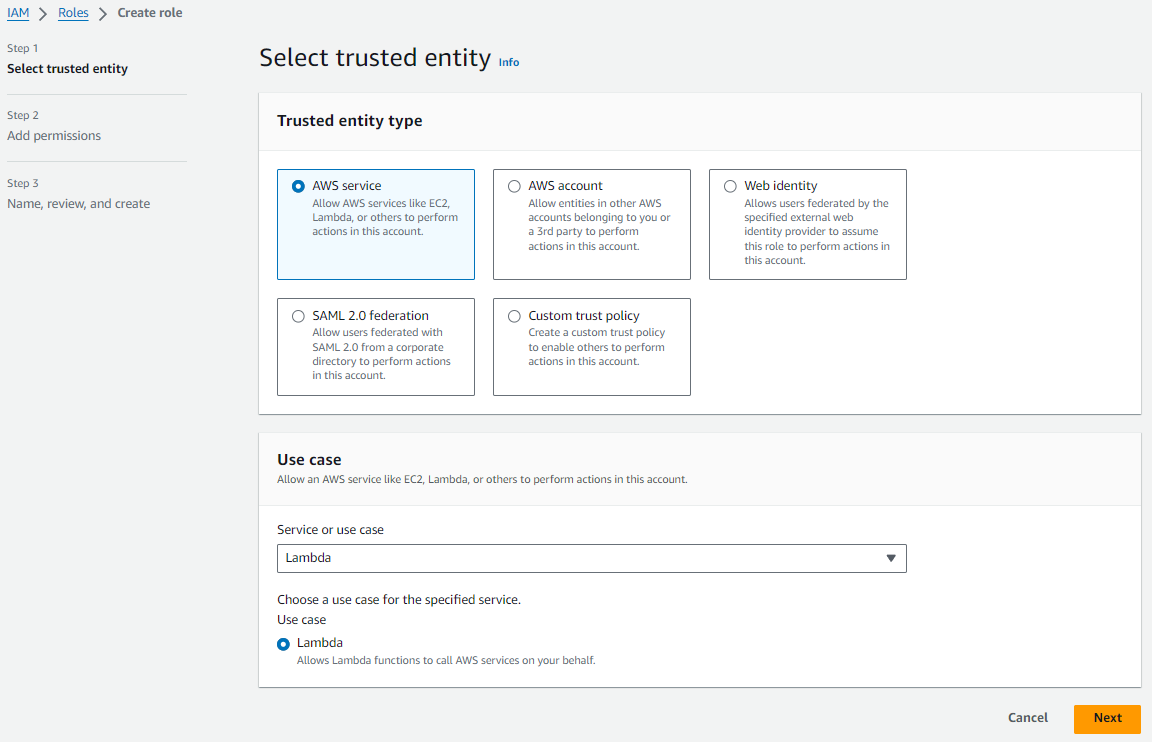This screenshot has width=1152, height=742.
Task: Open the Create role breadcrumb entry
Action: [x=150, y=12]
